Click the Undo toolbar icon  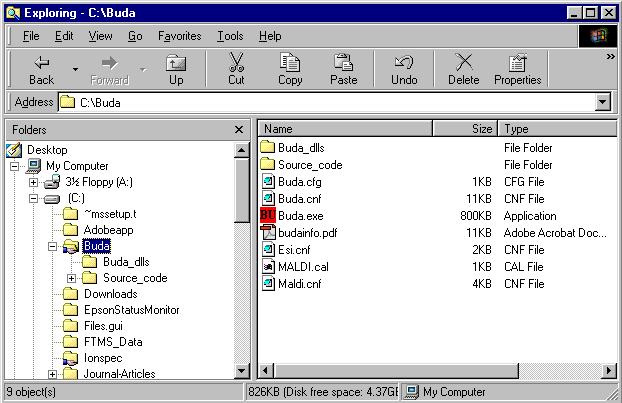point(404,63)
